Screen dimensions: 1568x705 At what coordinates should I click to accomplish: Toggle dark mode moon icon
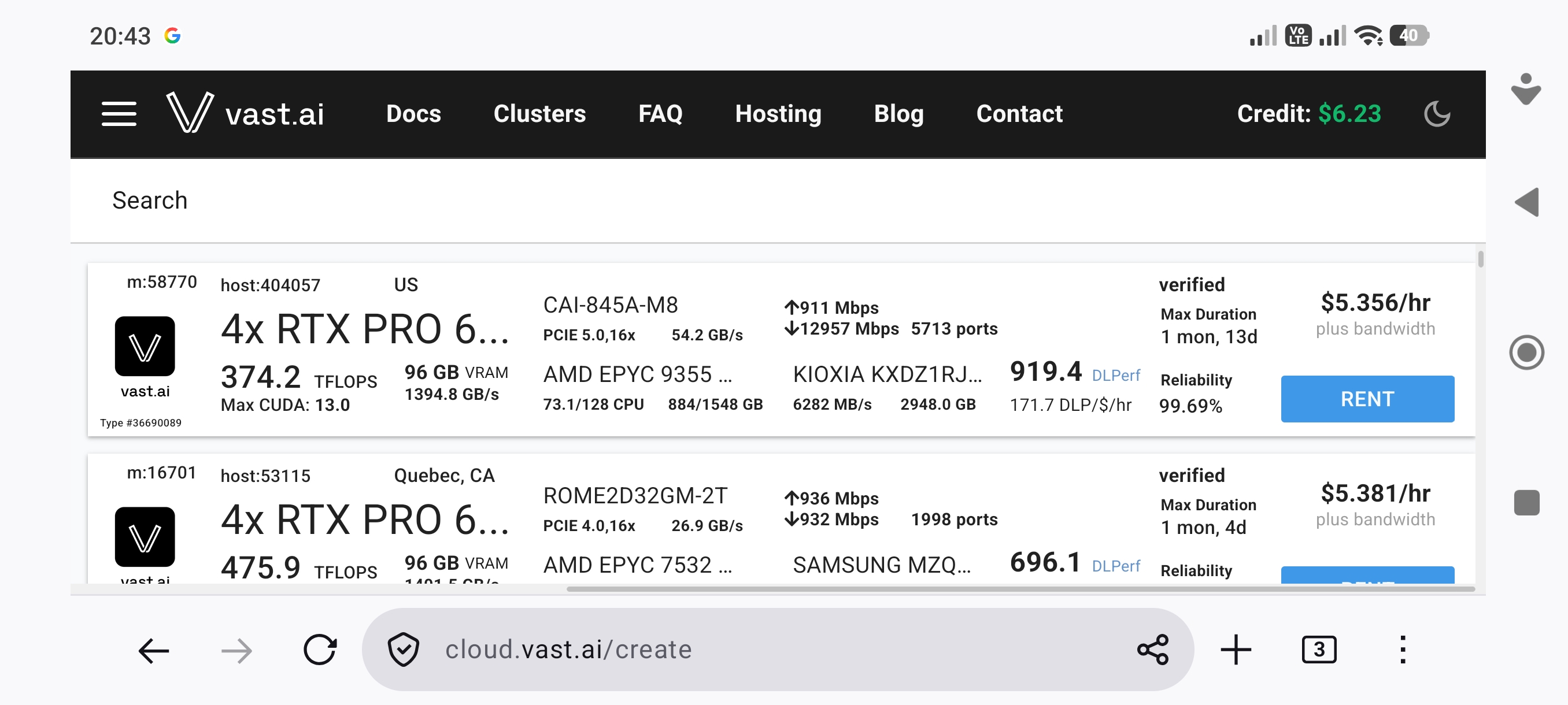1437,114
